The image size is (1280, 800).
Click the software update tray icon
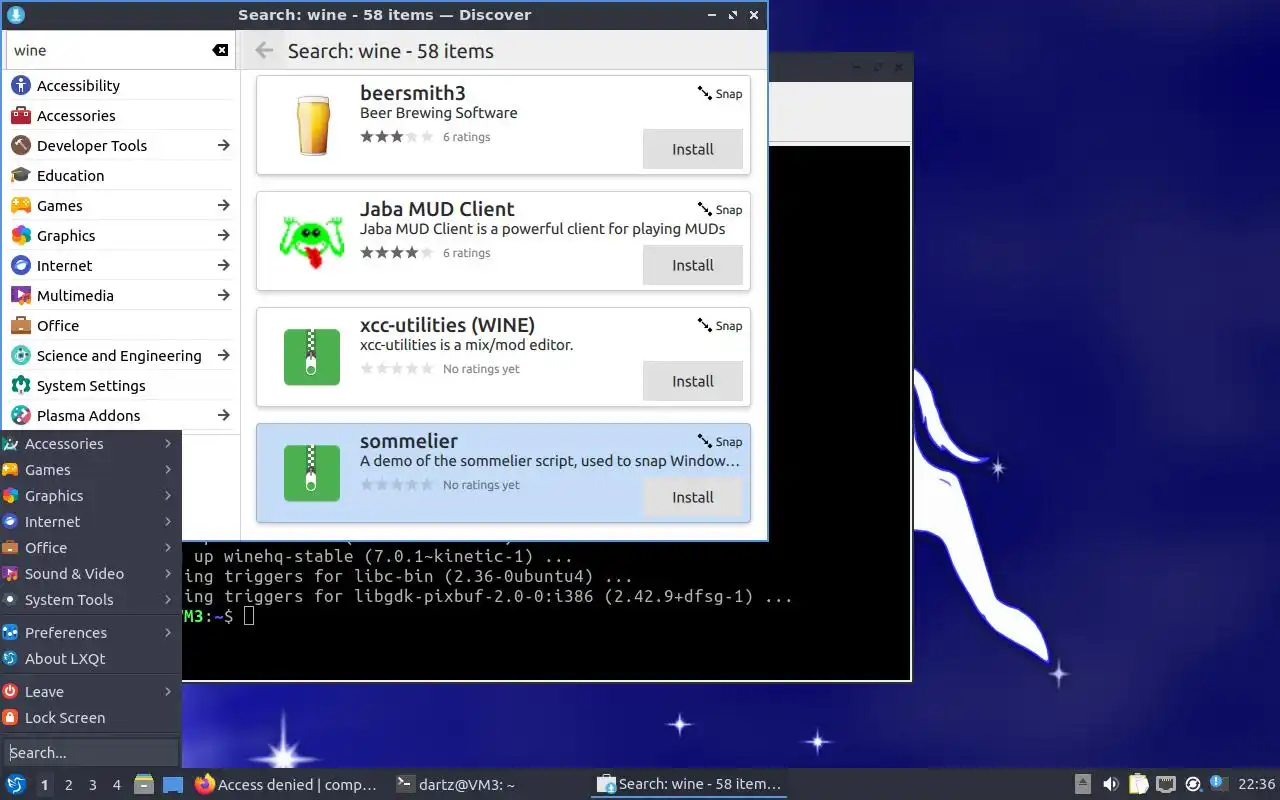point(1193,784)
